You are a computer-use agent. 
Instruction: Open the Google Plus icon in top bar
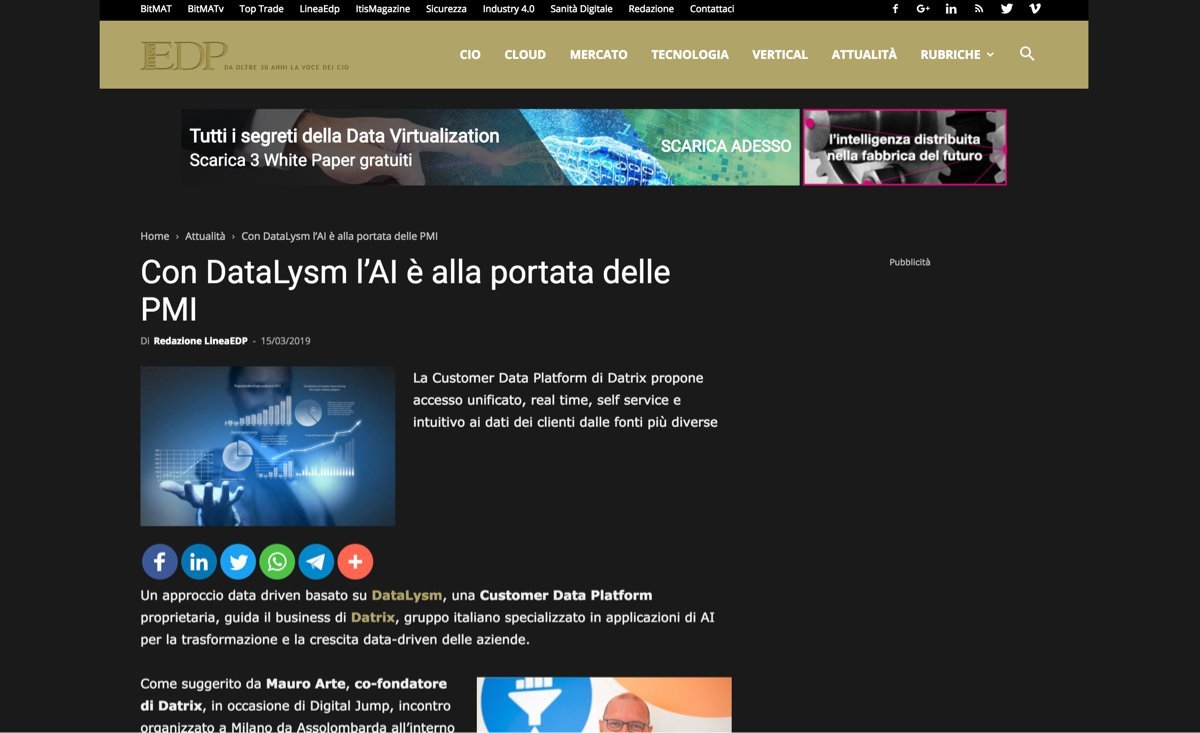pos(923,9)
